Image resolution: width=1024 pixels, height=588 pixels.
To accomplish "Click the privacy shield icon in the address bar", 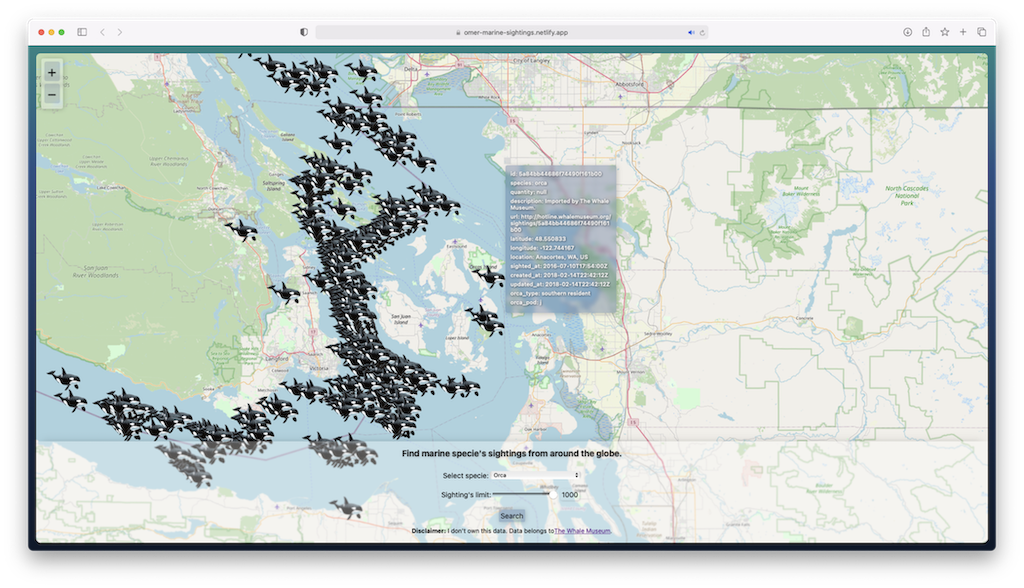I will (302, 31).
